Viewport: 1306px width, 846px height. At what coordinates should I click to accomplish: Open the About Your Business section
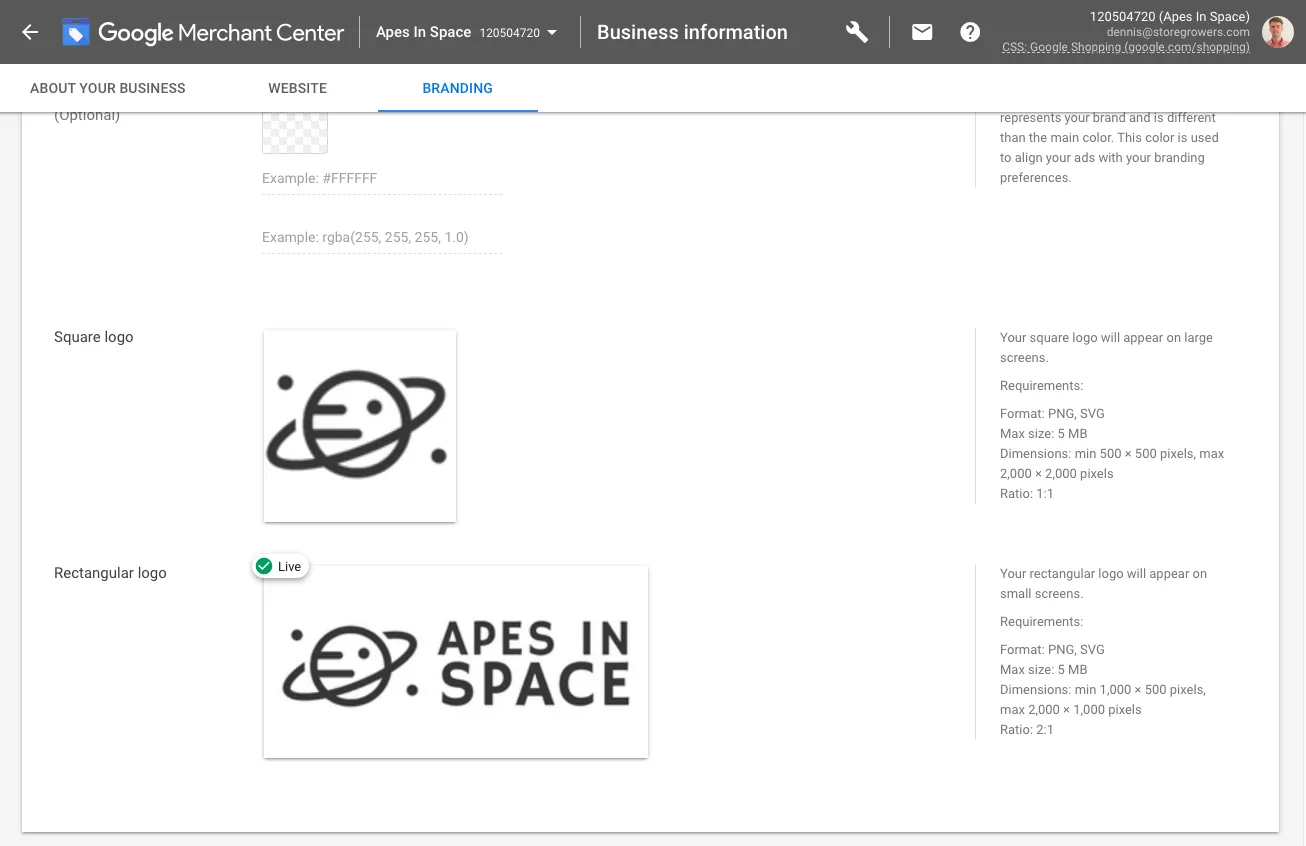(107, 88)
